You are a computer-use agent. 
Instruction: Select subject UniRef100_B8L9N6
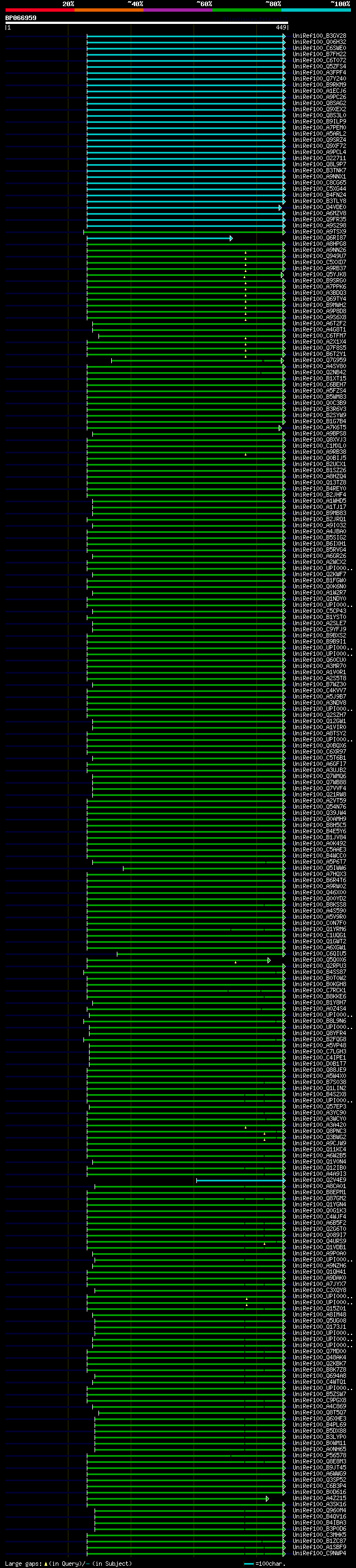319,1021
